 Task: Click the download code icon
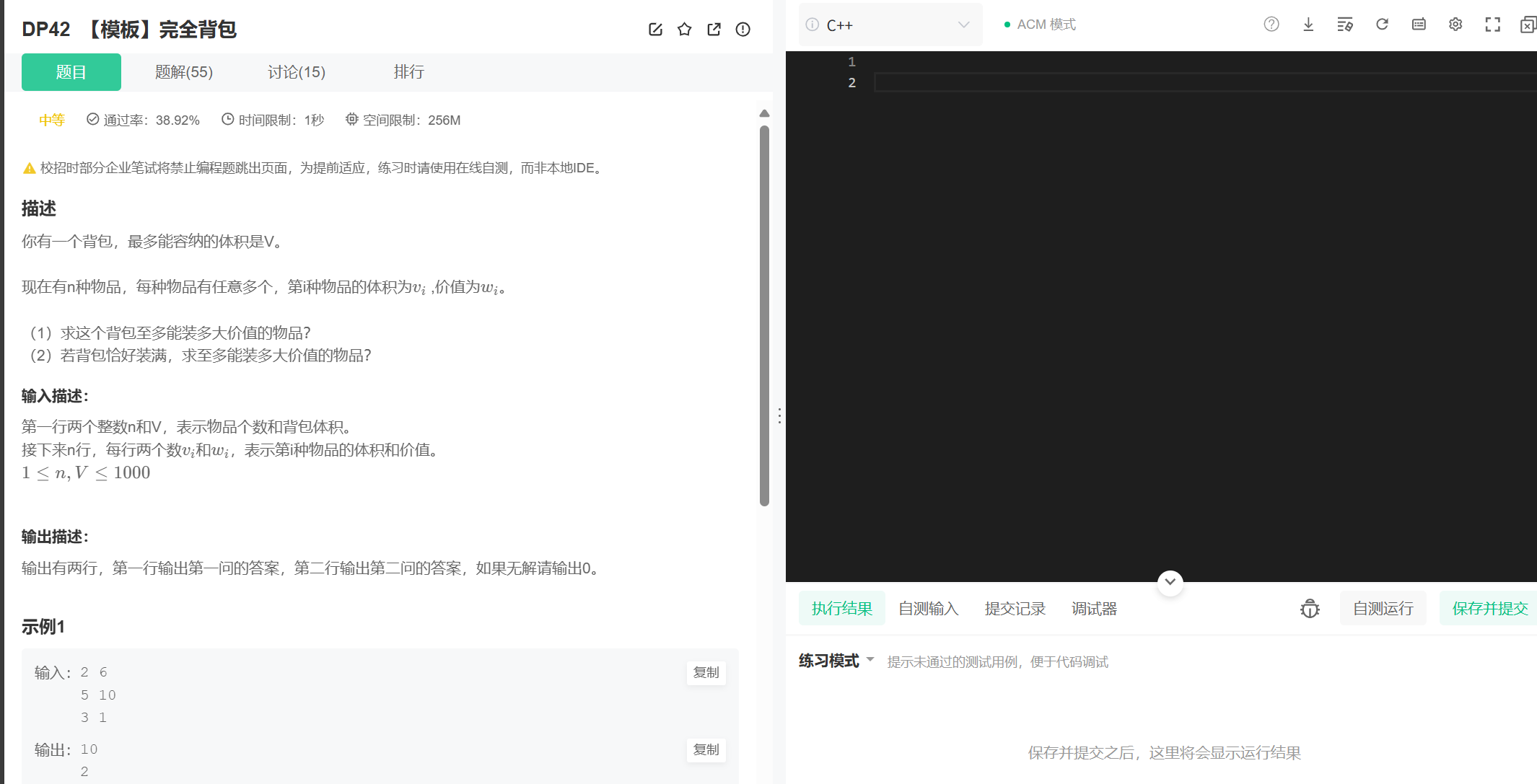(1308, 25)
